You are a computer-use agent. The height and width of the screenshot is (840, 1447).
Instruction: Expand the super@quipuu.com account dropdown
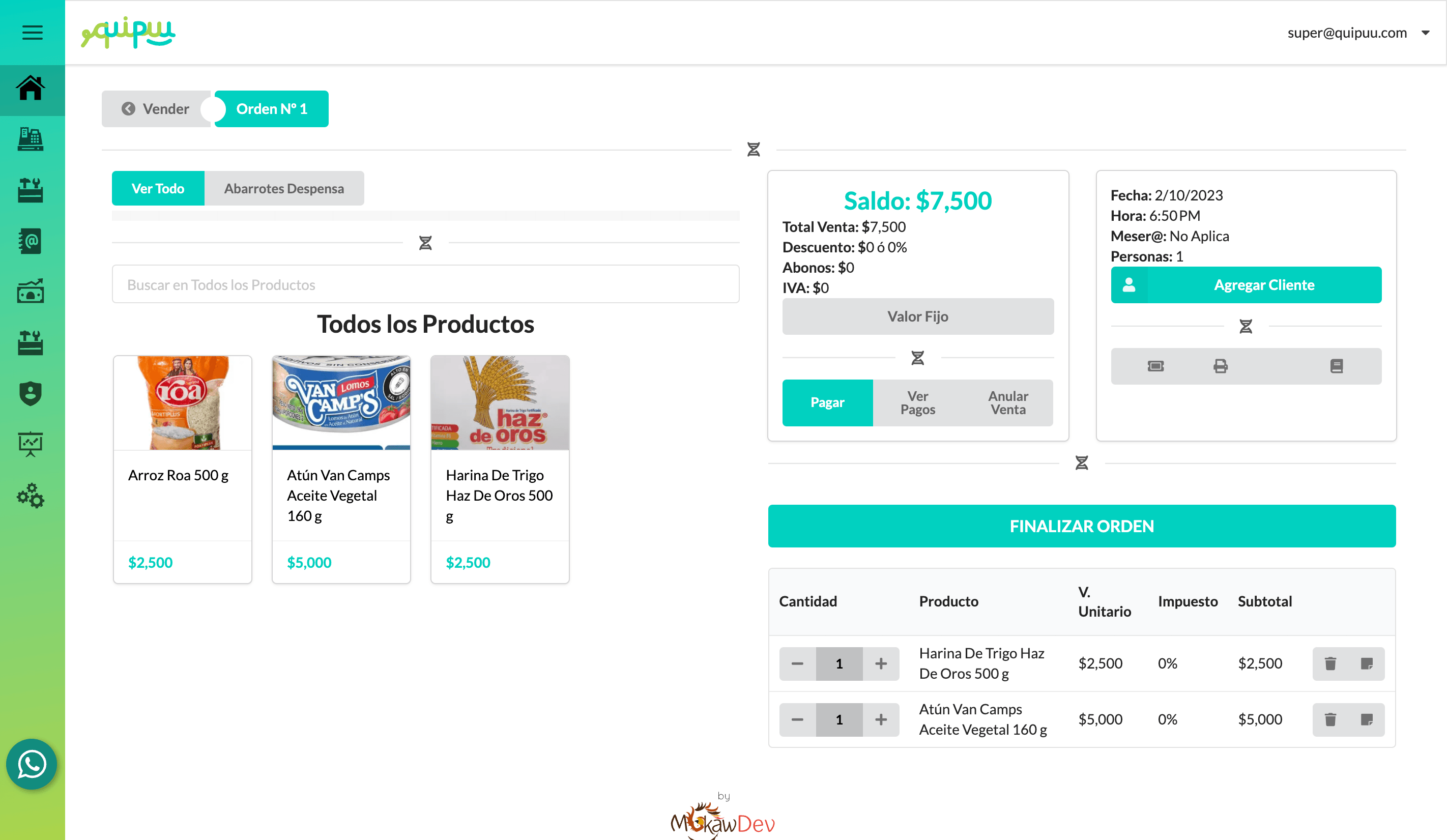(x=1425, y=33)
